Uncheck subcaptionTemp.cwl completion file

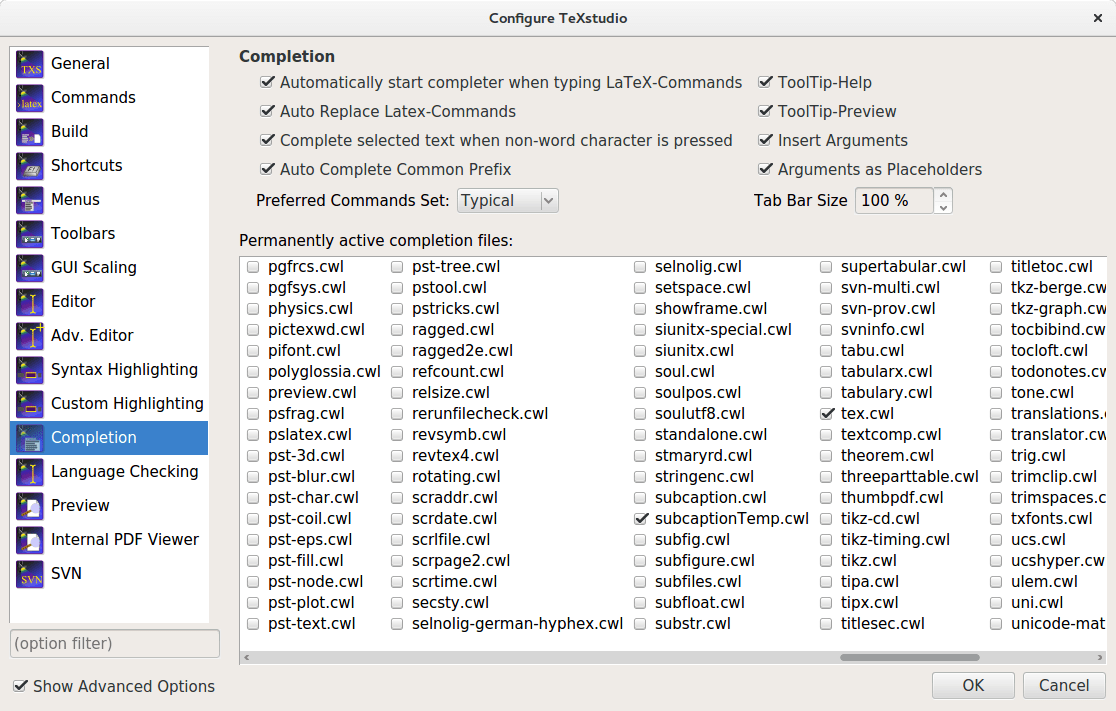click(x=641, y=519)
